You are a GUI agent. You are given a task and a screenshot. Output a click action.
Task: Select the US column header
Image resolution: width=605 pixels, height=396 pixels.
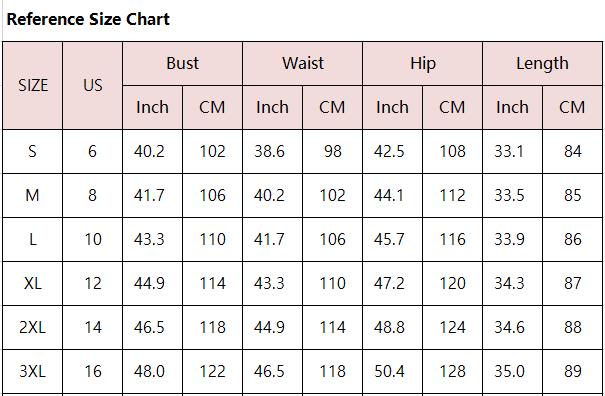point(93,85)
